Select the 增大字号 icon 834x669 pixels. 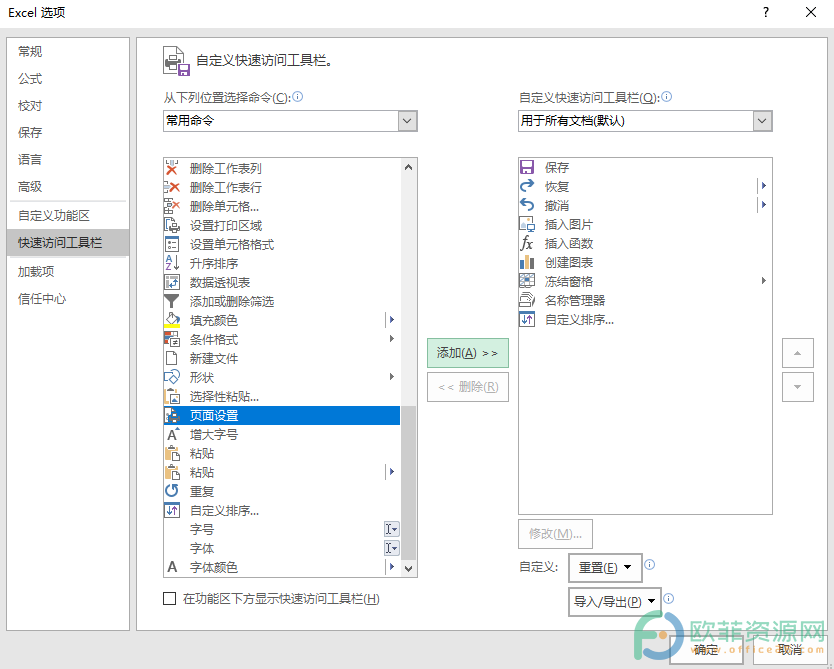172,434
